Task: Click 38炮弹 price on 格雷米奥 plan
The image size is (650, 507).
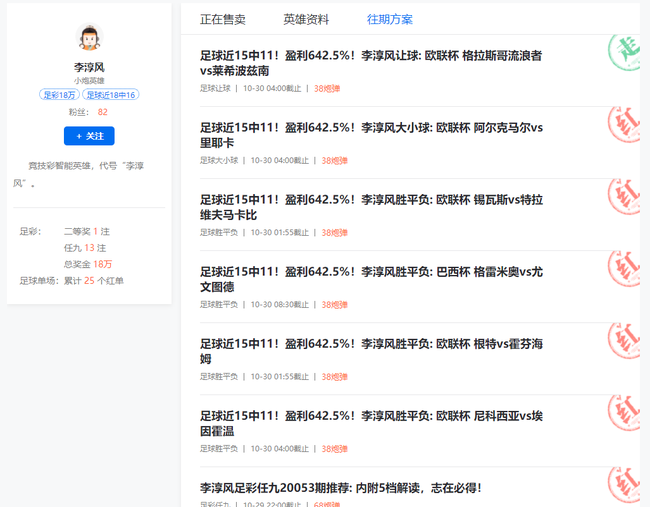Action: tap(335, 305)
